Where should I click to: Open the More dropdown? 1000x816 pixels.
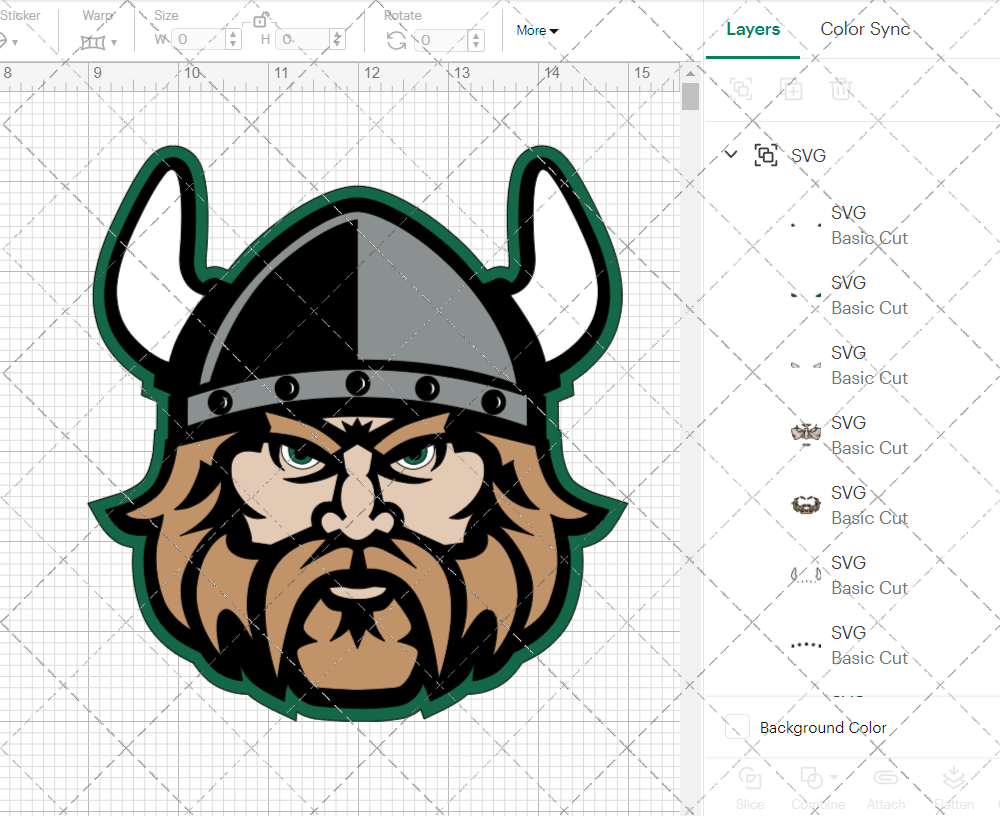tap(537, 31)
